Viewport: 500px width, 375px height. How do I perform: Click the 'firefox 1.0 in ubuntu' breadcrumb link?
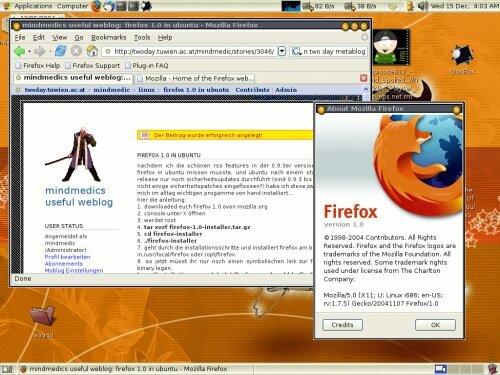pos(196,90)
